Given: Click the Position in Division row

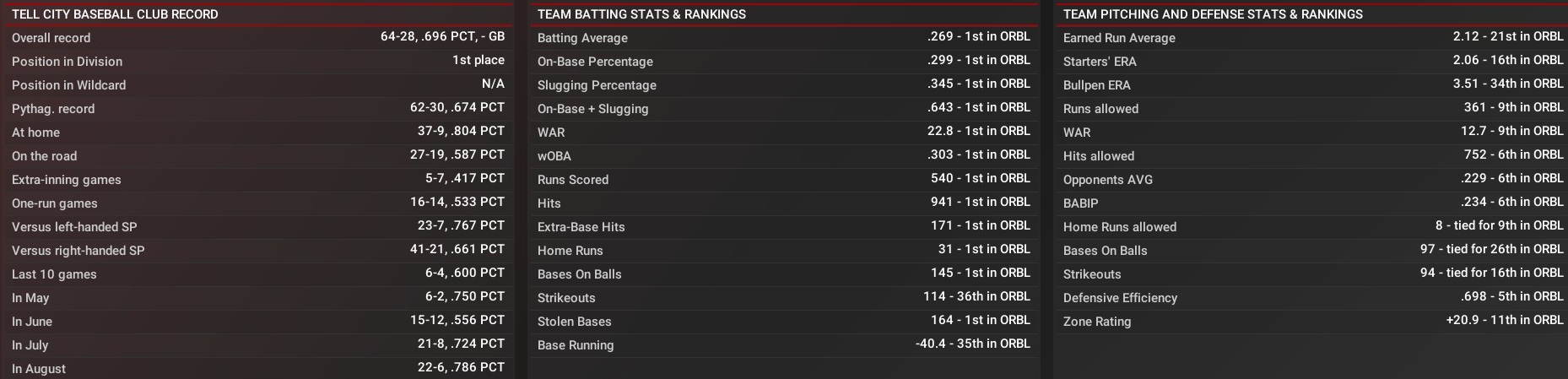Looking at the screenshot, I should 257,62.
